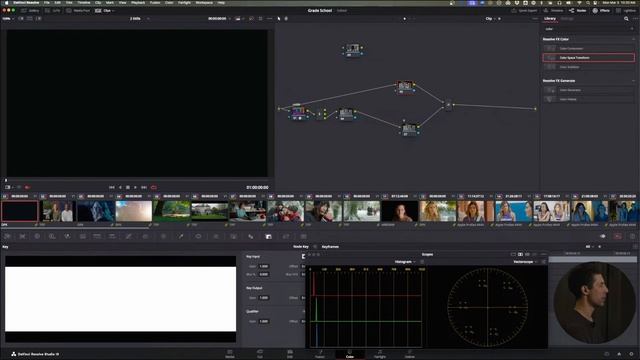Stop playback in the viewer

128,187
